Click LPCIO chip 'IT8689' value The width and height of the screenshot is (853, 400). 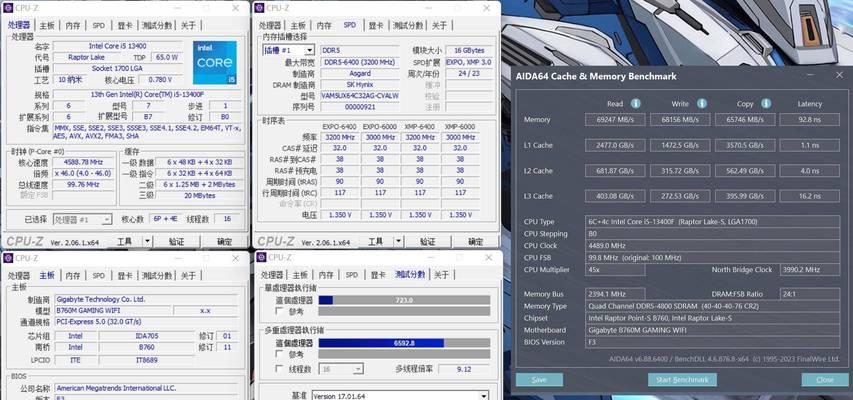pyautogui.click(x=146, y=360)
